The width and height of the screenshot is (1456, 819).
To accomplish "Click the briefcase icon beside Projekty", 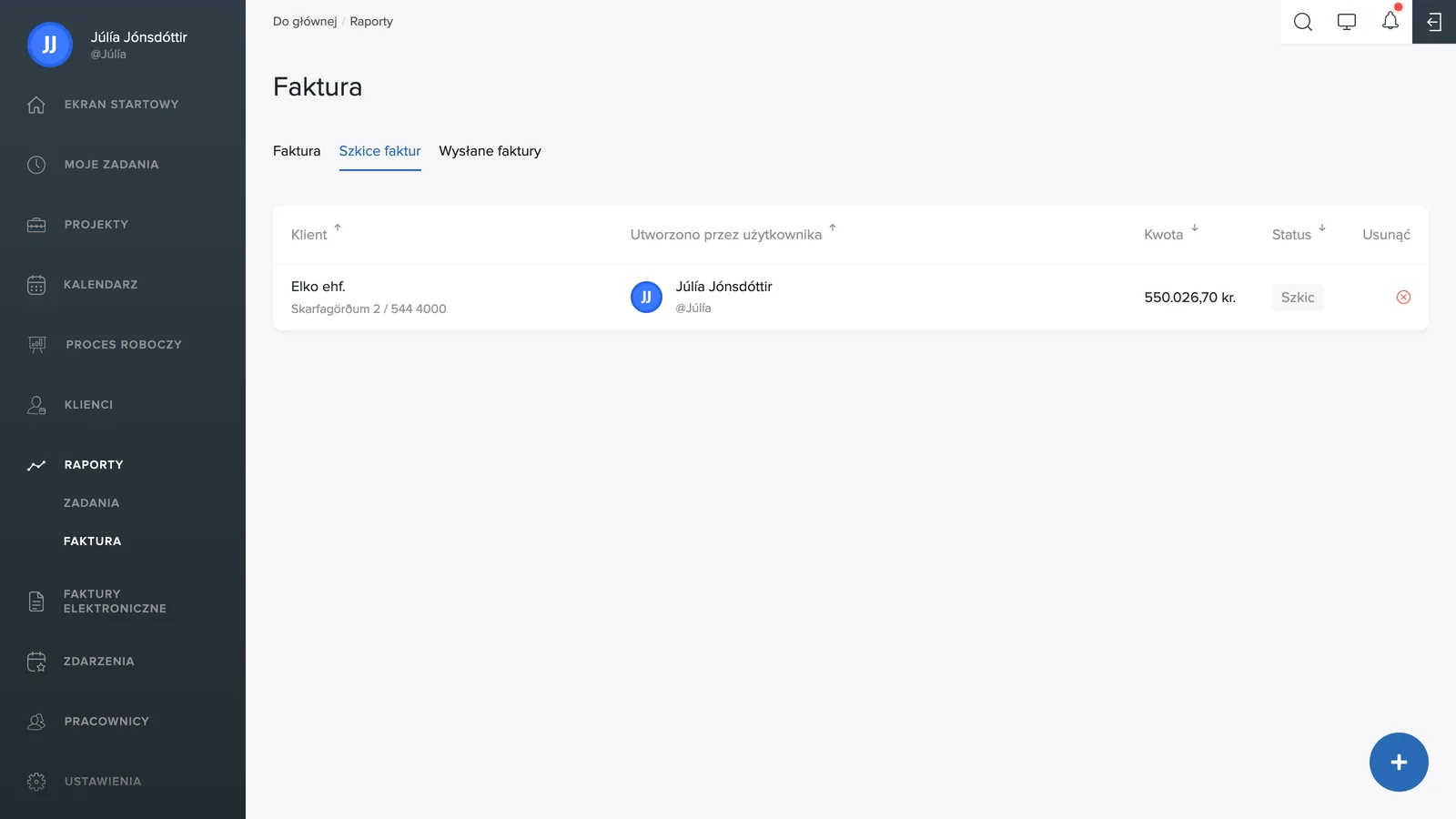I will coord(36,225).
